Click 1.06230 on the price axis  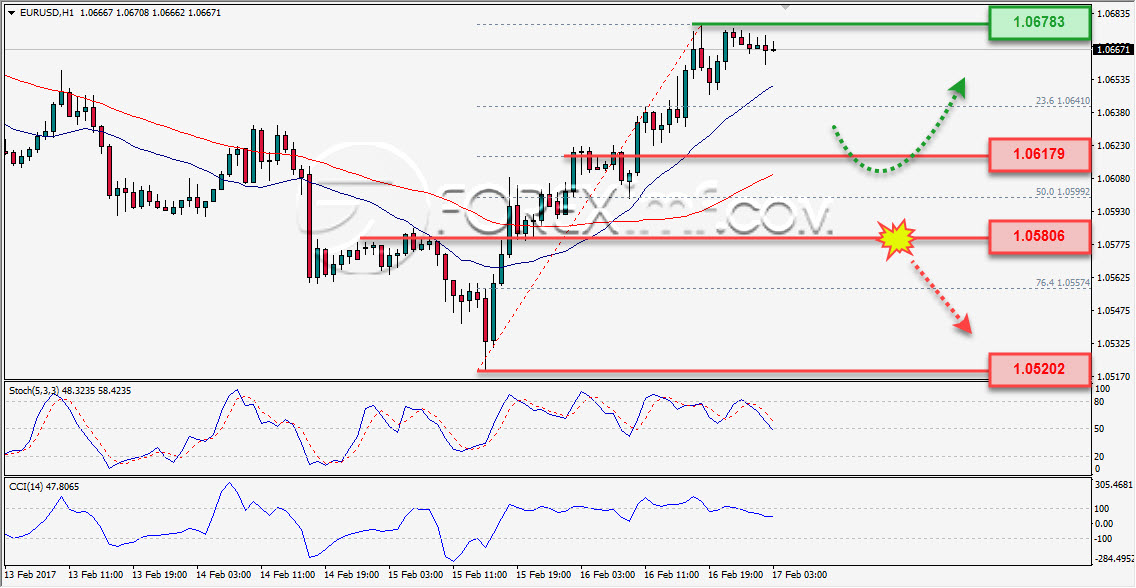1112,146
